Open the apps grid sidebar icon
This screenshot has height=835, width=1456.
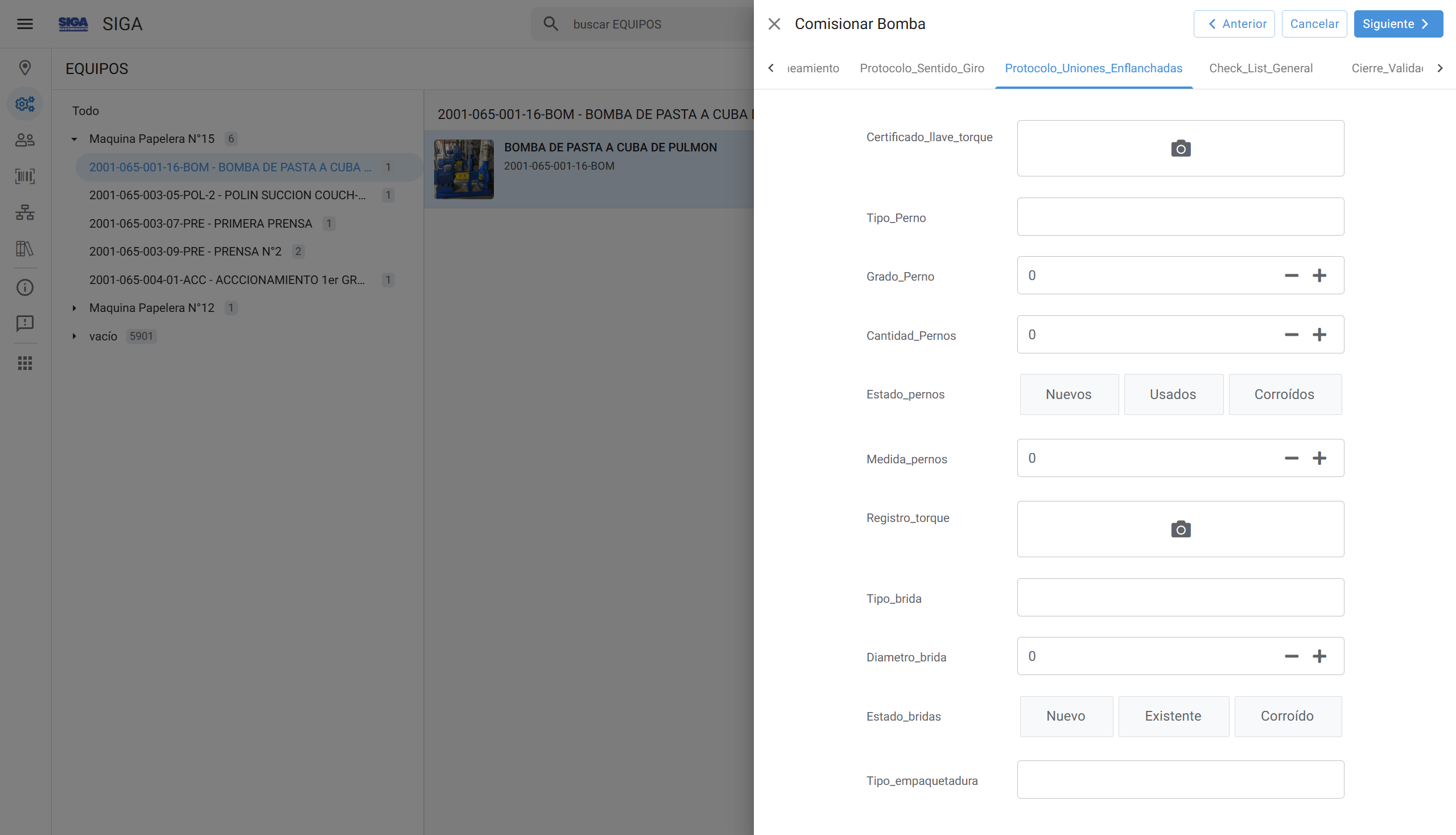(24, 363)
